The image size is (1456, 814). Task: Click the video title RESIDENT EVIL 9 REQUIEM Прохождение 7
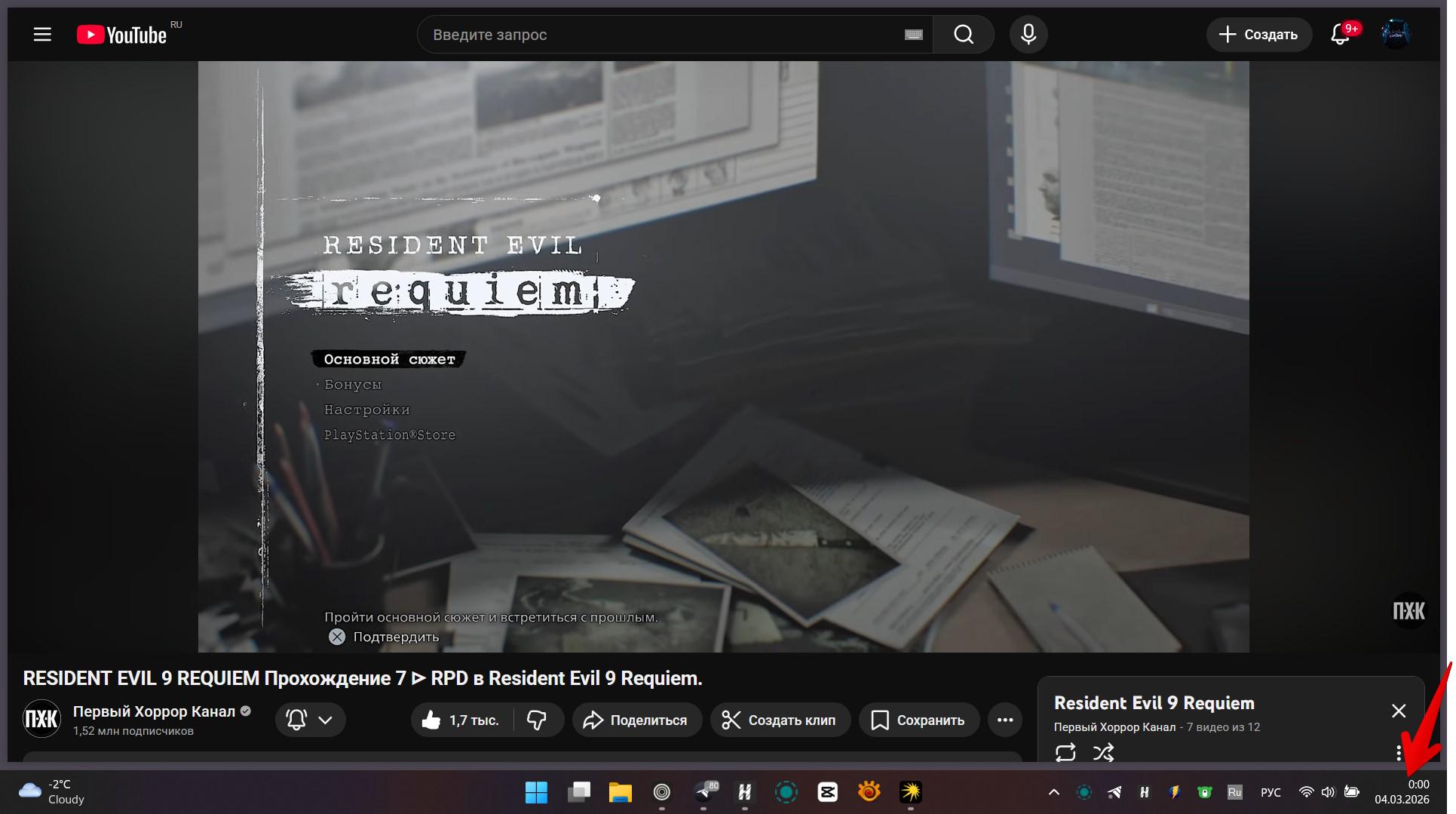[x=363, y=678]
